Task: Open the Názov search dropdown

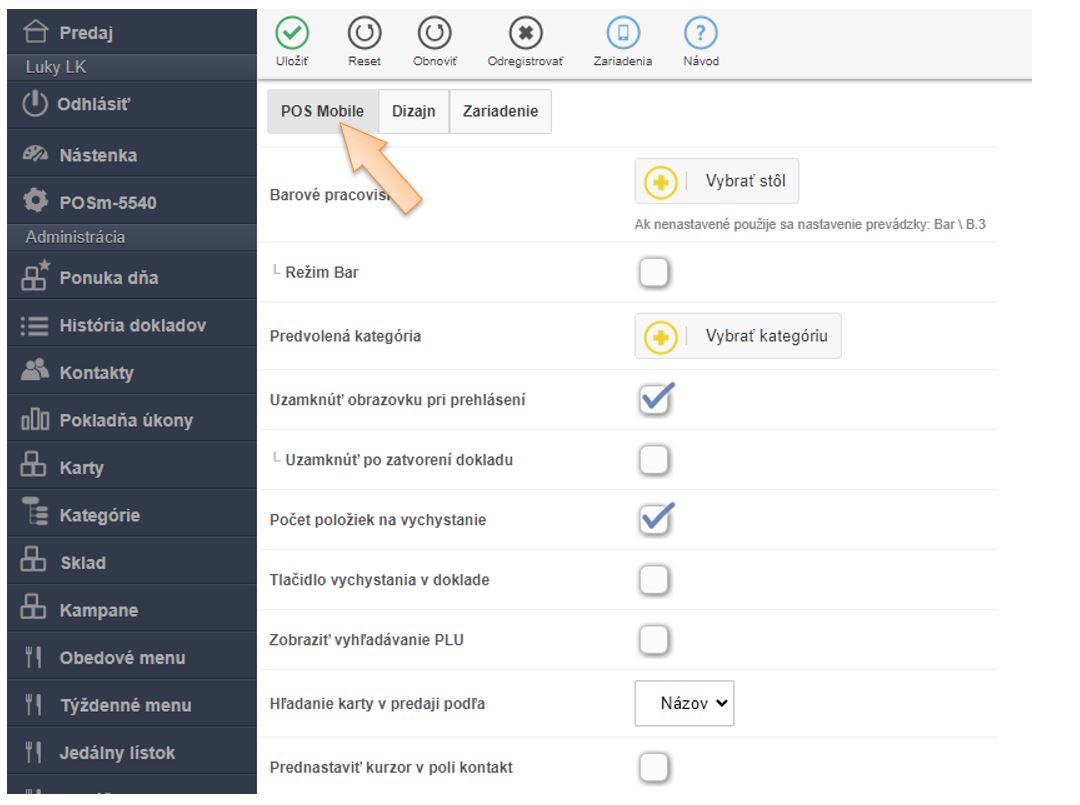Action: [685, 703]
